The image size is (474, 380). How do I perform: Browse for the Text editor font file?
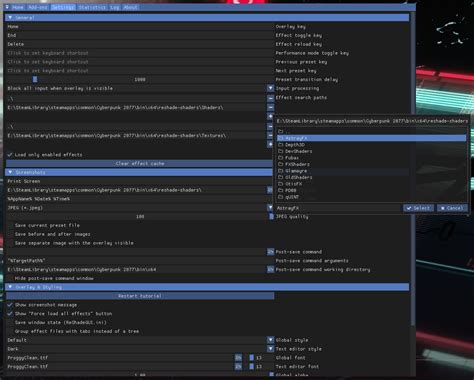click(238, 366)
